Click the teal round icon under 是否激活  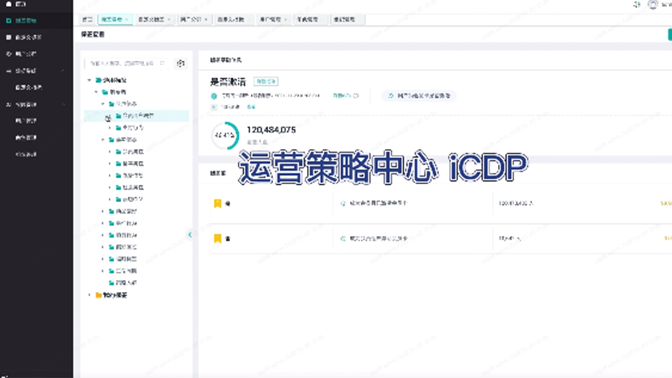214,96
